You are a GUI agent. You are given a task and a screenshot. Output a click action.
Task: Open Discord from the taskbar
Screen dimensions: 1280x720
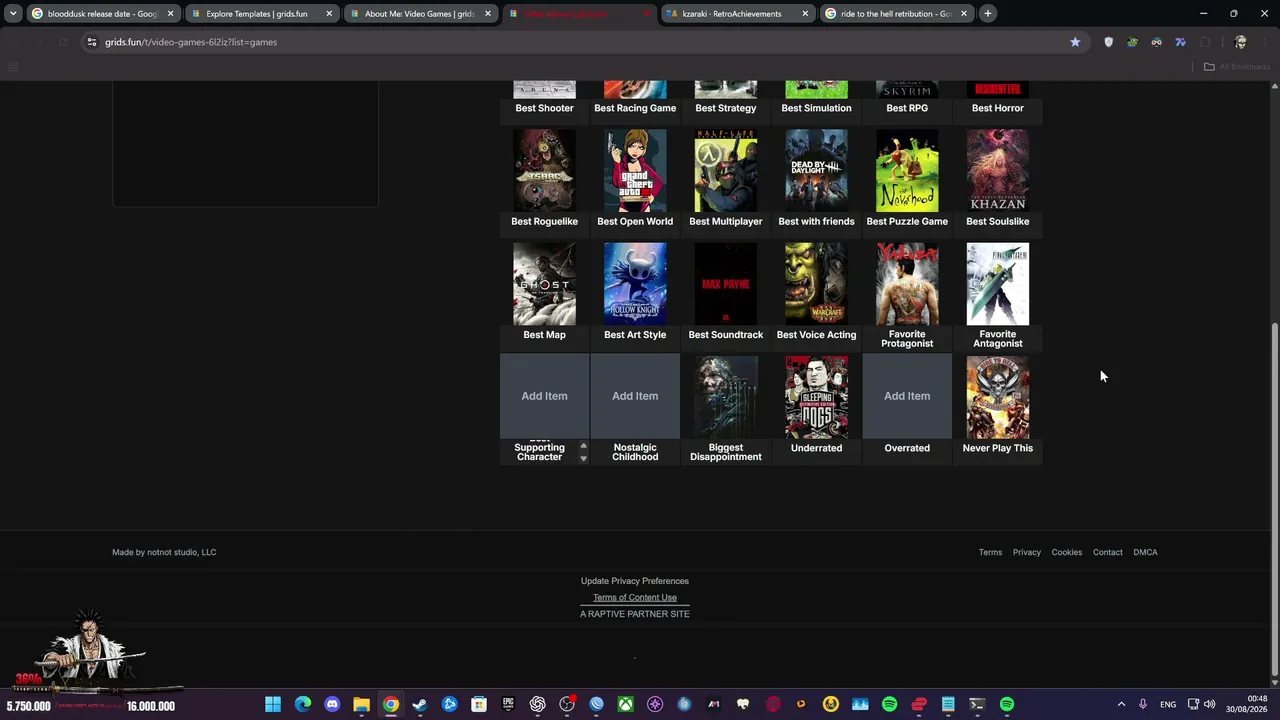pos(332,705)
